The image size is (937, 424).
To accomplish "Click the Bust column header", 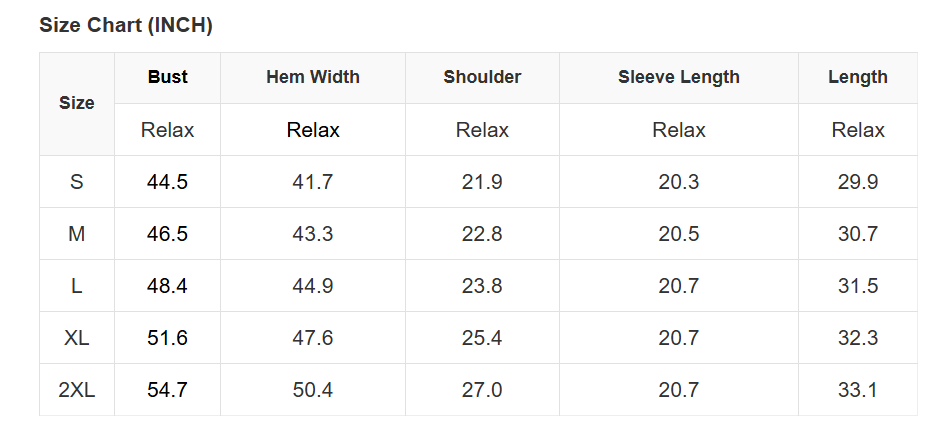I will (x=168, y=77).
